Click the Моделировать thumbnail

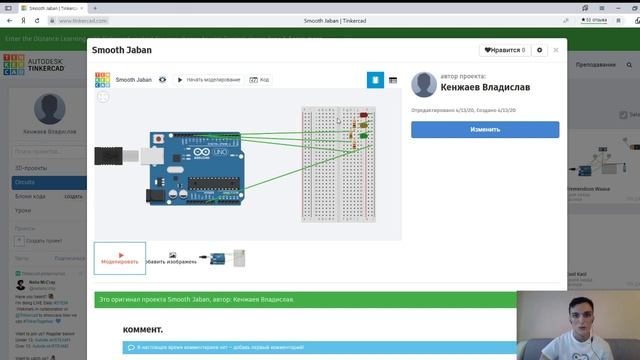pyautogui.click(x=120, y=258)
